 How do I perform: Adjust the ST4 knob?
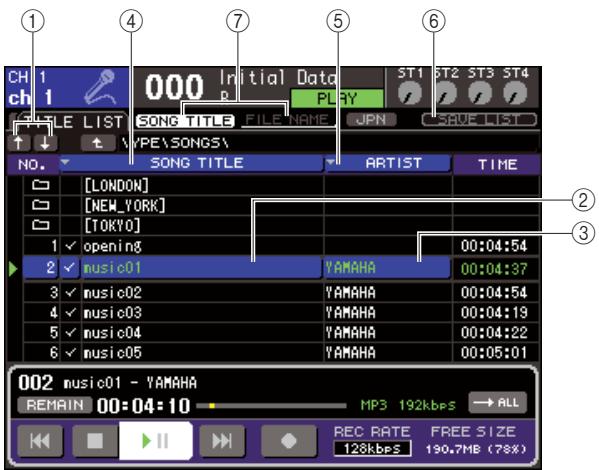coord(515,93)
